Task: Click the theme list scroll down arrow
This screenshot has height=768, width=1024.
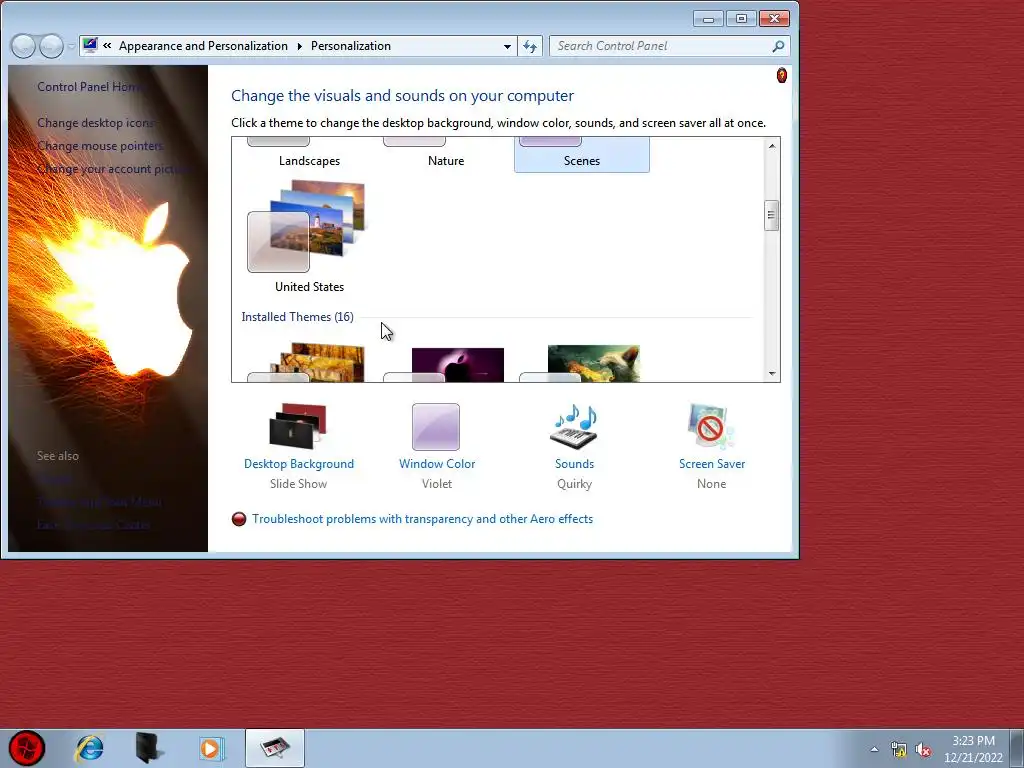Action: [x=772, y=374]
